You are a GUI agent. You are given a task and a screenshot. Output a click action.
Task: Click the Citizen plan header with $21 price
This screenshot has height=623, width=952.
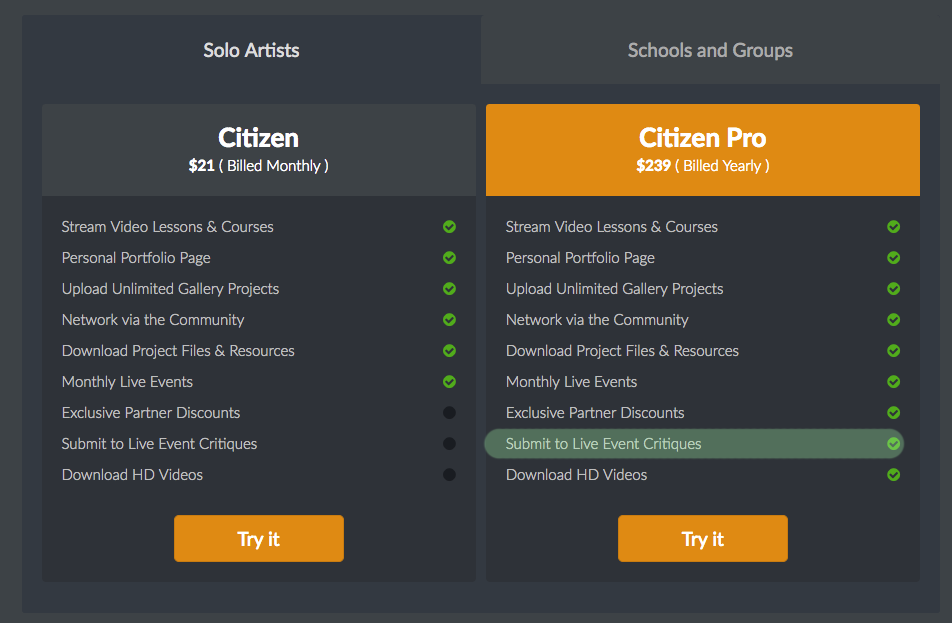[259, 150]
